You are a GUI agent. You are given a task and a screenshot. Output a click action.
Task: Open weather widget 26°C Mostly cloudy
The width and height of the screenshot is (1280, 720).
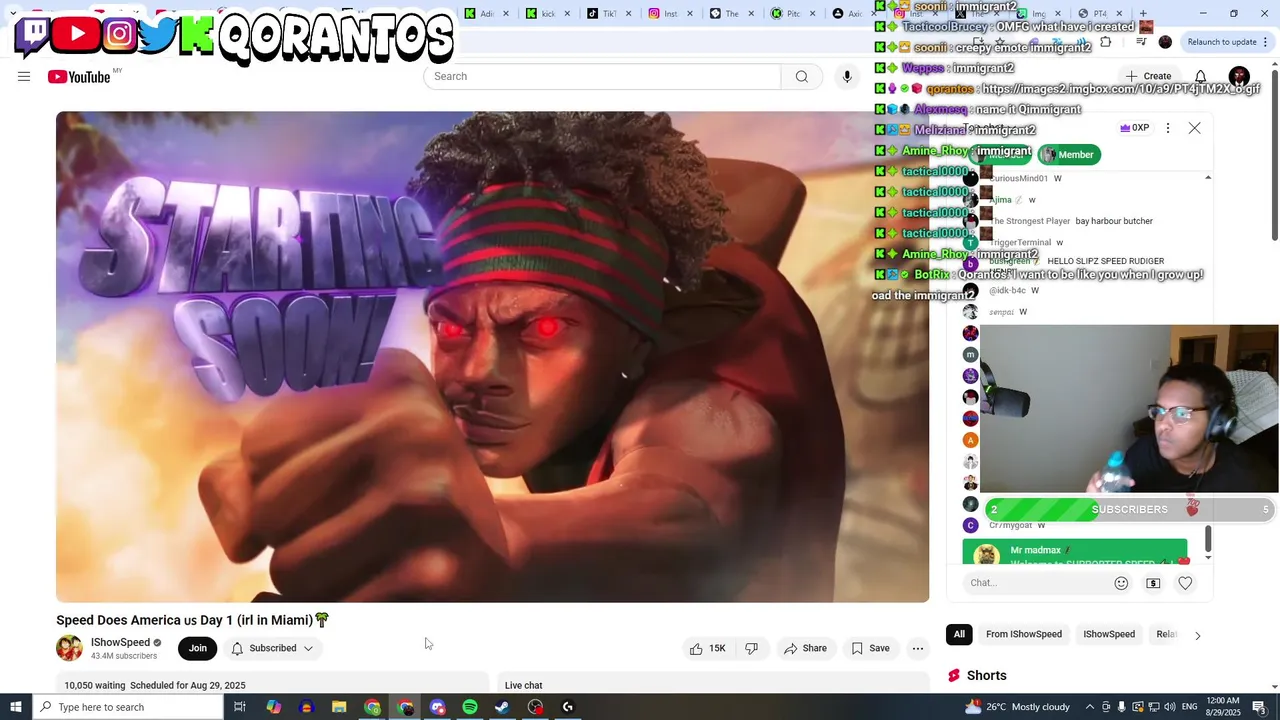1018,707
